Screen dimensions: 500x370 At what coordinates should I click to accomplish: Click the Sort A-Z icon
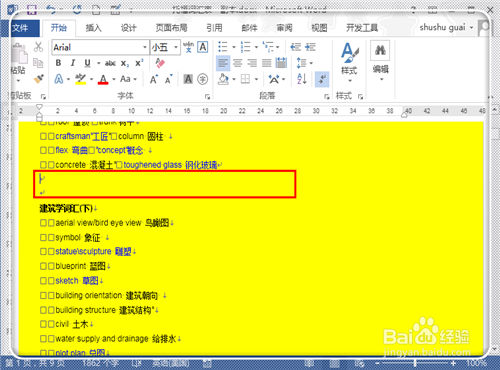coord(301,79)
